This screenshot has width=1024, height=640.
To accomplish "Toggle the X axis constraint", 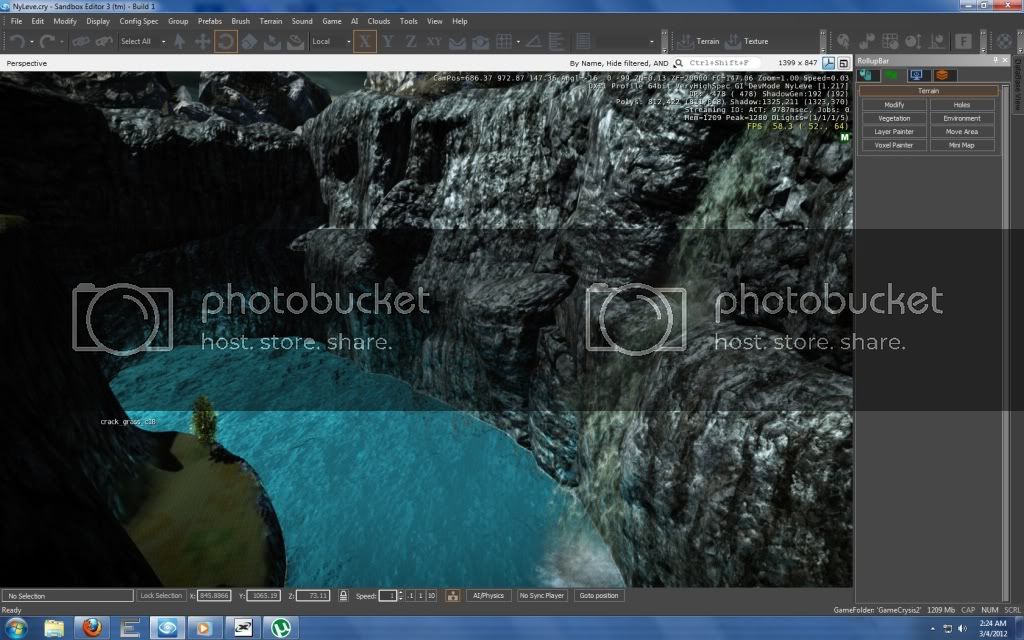I will [x=365, y=41].
